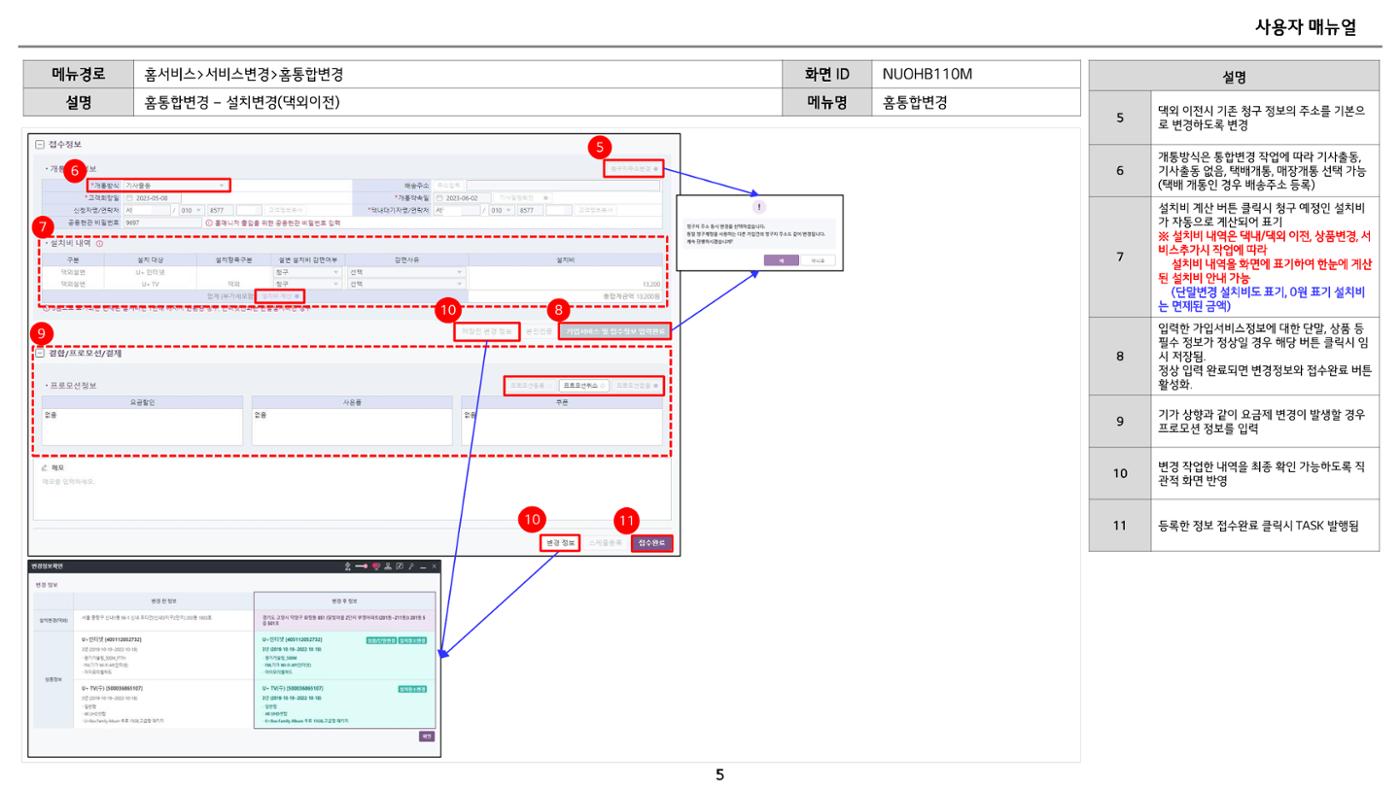
Task: Click the green tag in the 변경 후 U+ TV row
Action: pyautogui.click(x=412, y=689)
